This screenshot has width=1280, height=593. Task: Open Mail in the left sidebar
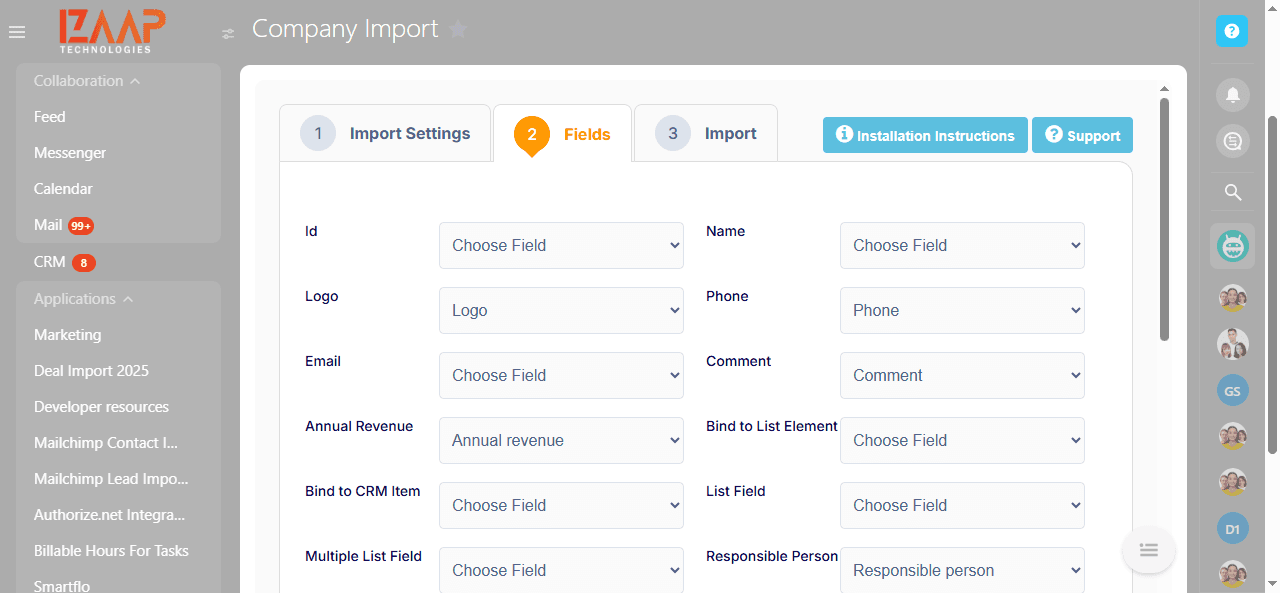[x=48, y=225]
